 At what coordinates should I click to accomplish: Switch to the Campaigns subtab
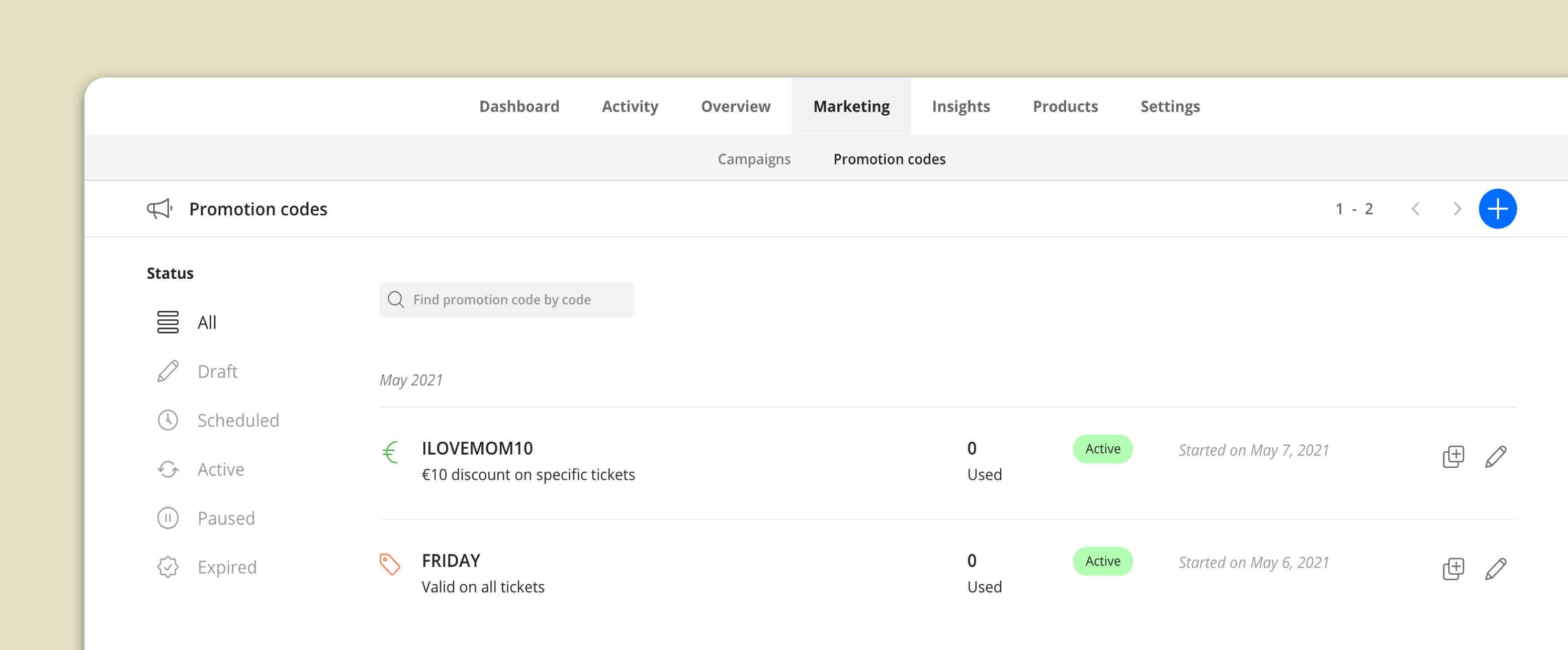(x=753, y=159)
